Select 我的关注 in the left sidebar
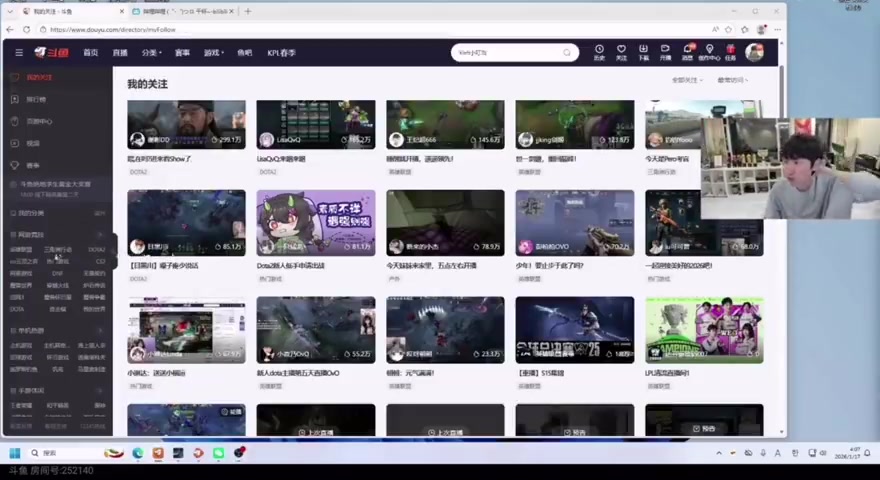Viewport: 880px width, 480px height. coord(40,77)
